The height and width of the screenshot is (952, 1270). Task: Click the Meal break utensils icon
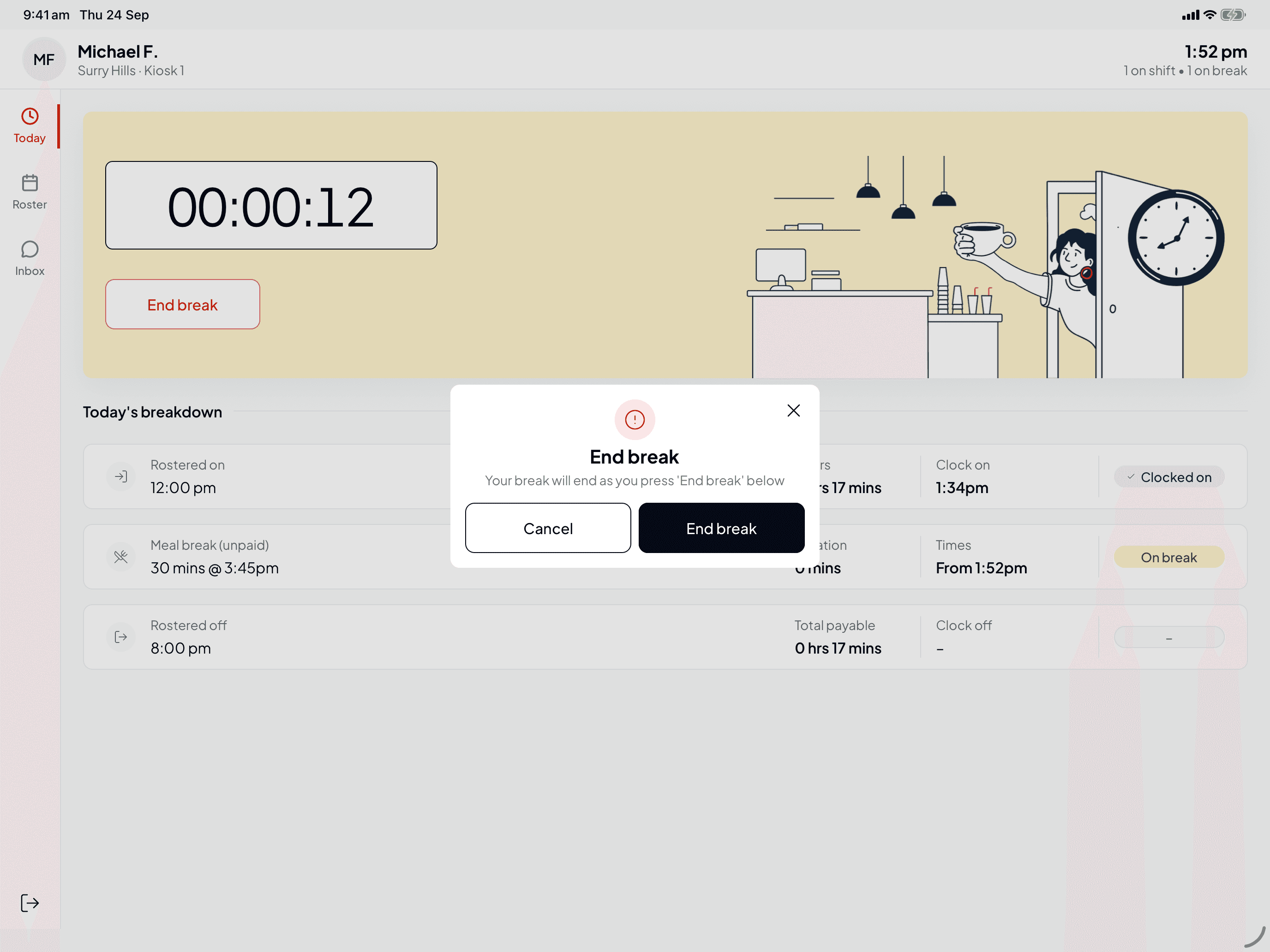[x=120, y=557]
